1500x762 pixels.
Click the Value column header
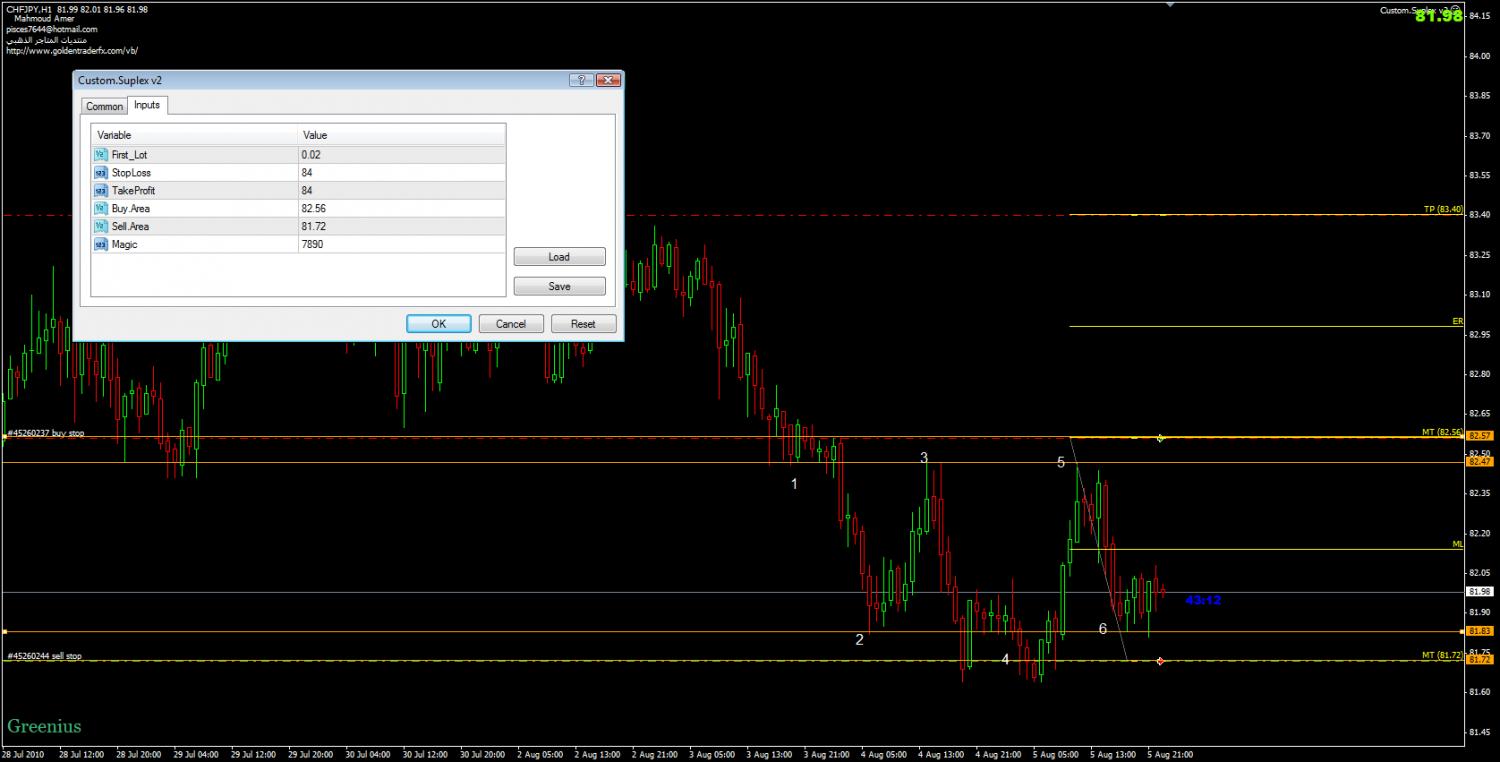click(x=402, y=135)
